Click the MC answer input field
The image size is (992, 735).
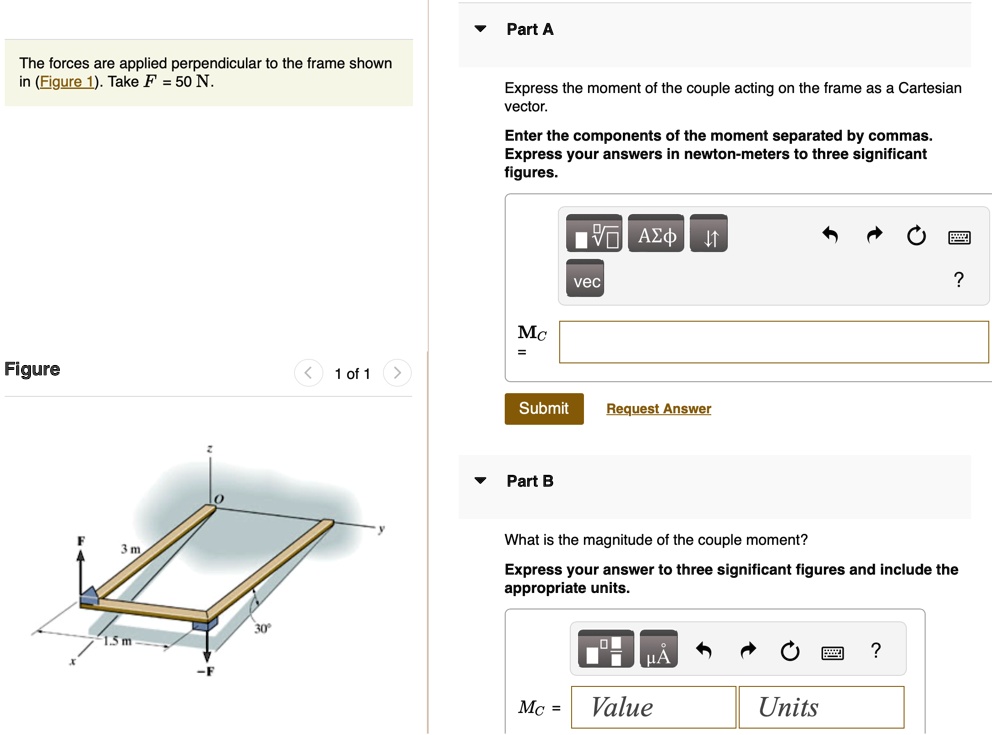click(x=772, y=341)
